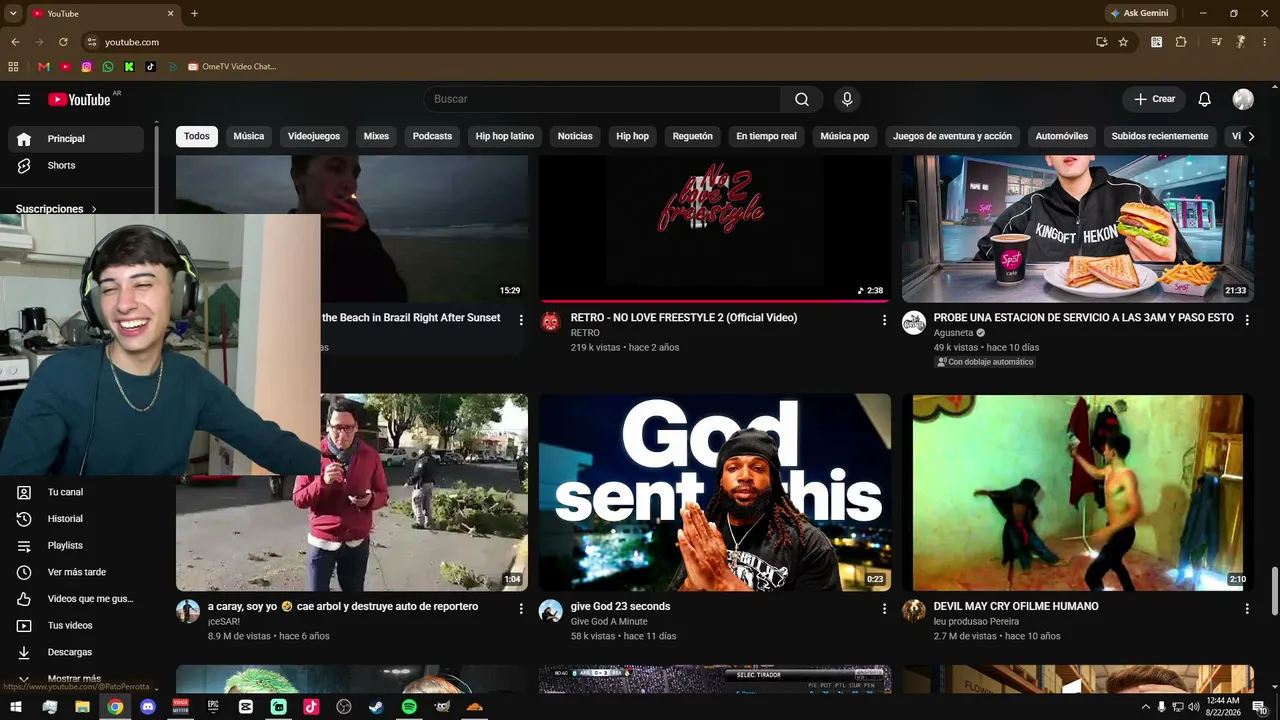
Task: Open the Agusneta channel avatar
Action: click(x=914, y=322)
